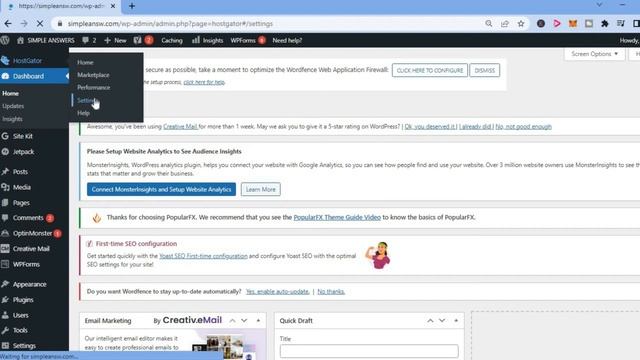This screenshot has height=360, width=640.
Task: Open Updates under Dashboard
Action: pos(13,106)
